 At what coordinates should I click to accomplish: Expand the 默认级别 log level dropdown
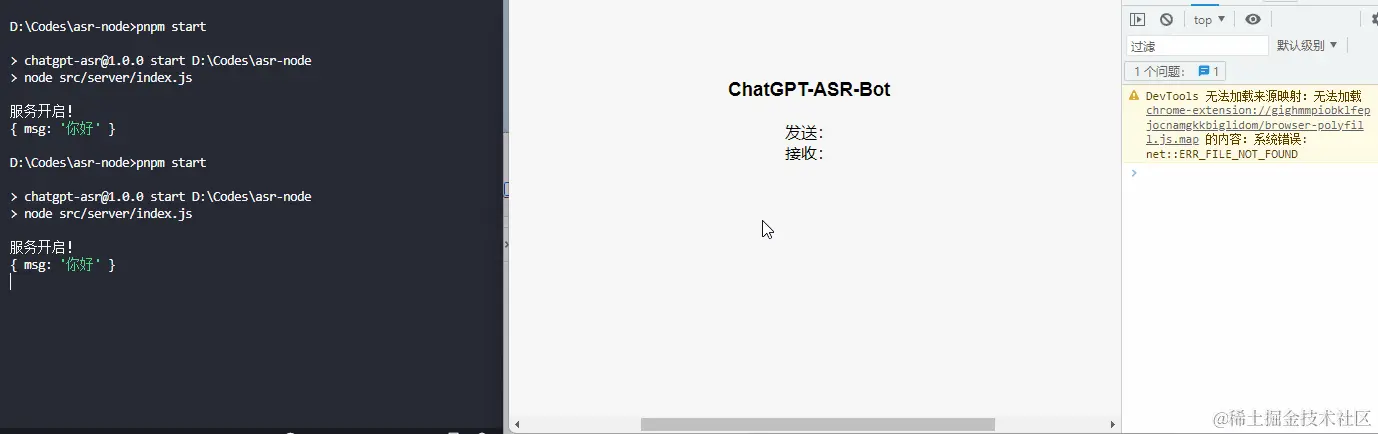click(x=1307, y=45)
